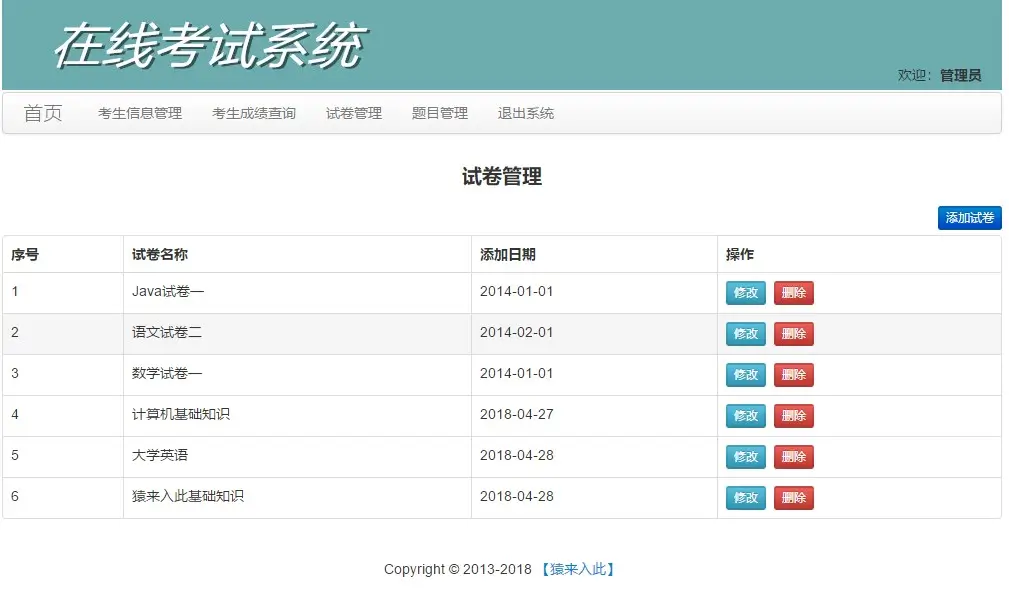
Task: Edit 猿来入此基础知识 using its 修改 button
Action: [x=745, y=497]
